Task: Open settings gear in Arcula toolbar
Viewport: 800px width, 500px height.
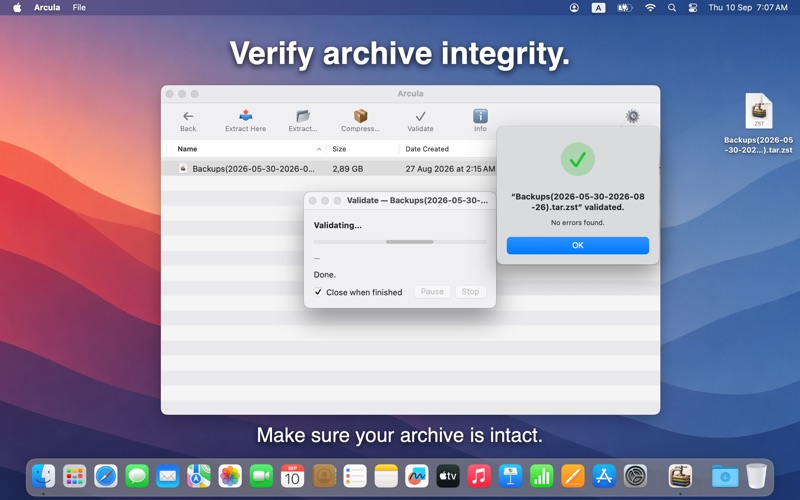Action: point(633,116)
